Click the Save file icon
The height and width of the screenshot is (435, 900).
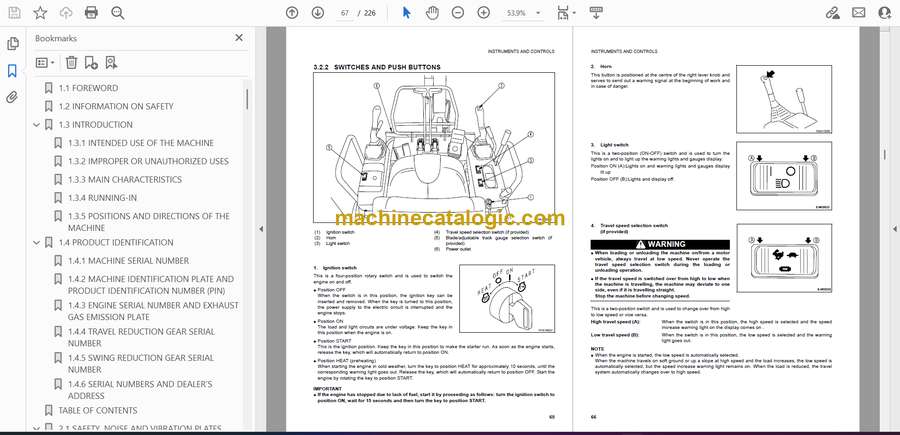(x=14, y=13)
